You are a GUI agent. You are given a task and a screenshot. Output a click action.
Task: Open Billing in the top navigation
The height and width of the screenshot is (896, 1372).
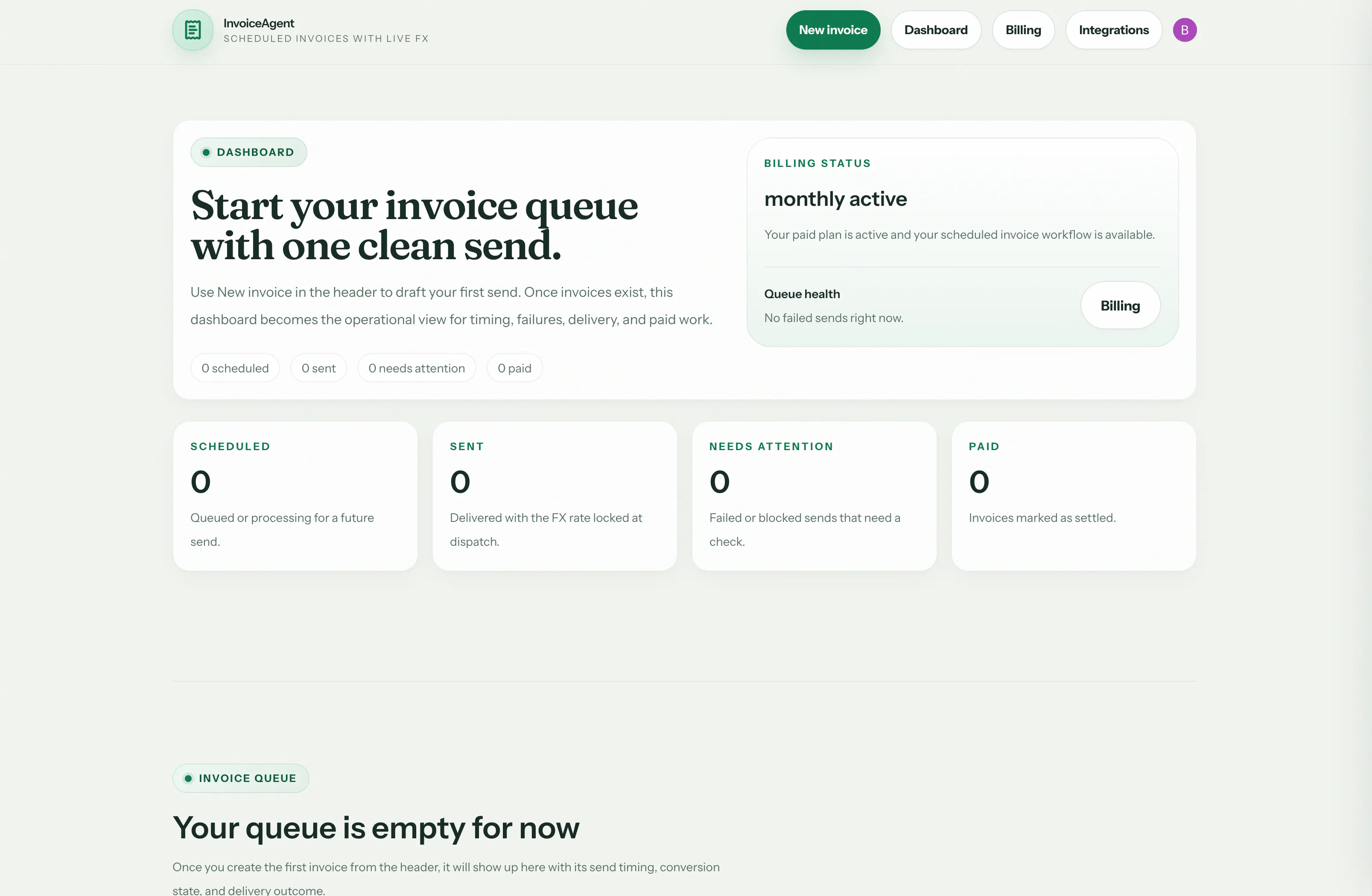click(1023, 30)
